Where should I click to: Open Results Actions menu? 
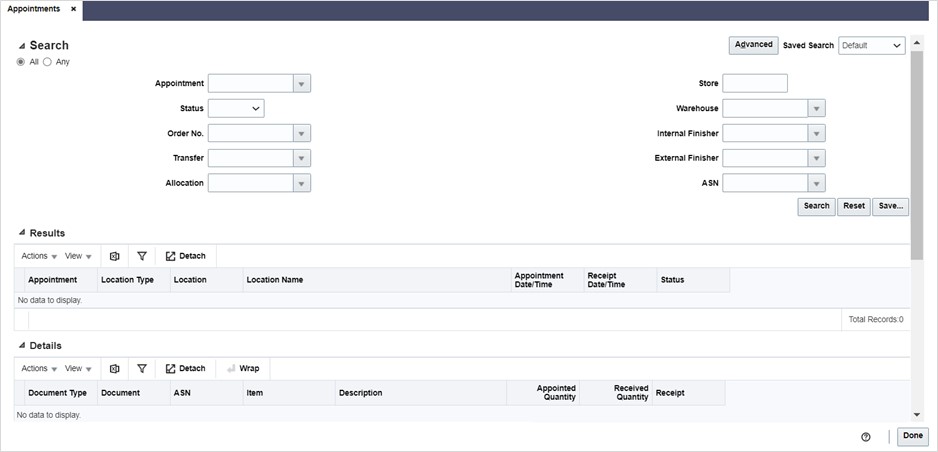coord(39,256)
